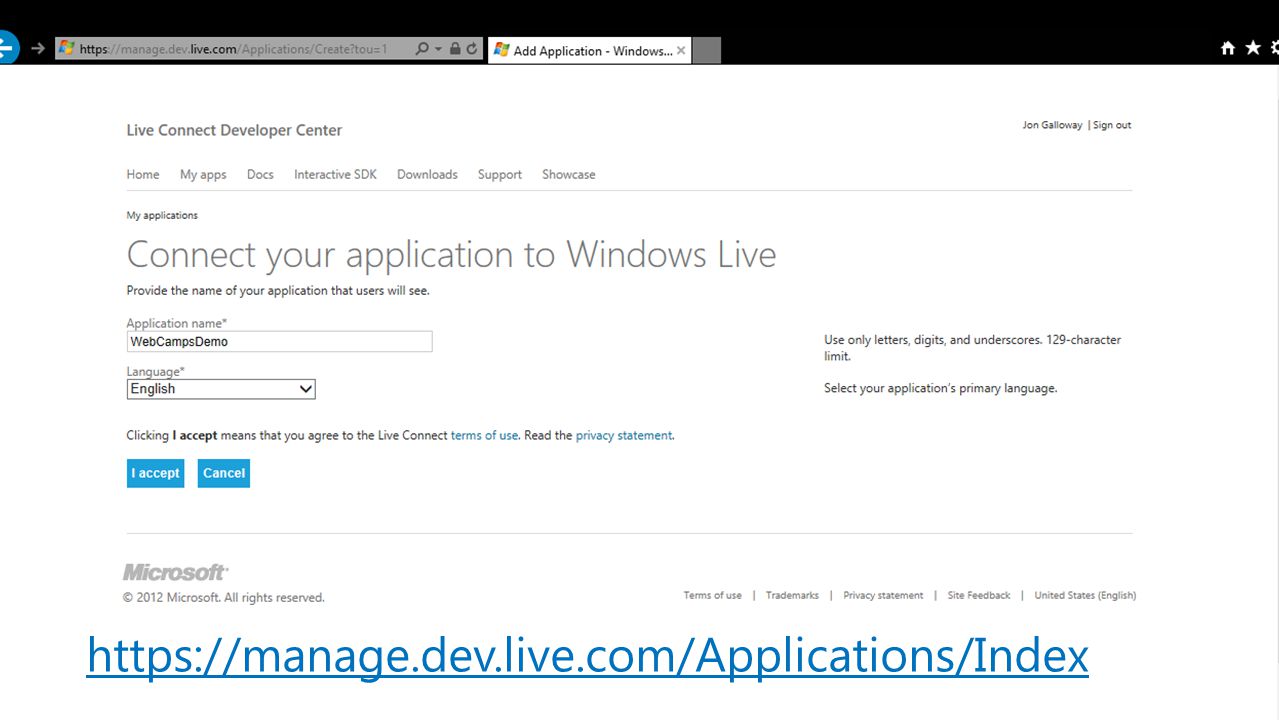Open Downloads navigation item
1279x720 pixels.
pos(427,174)
